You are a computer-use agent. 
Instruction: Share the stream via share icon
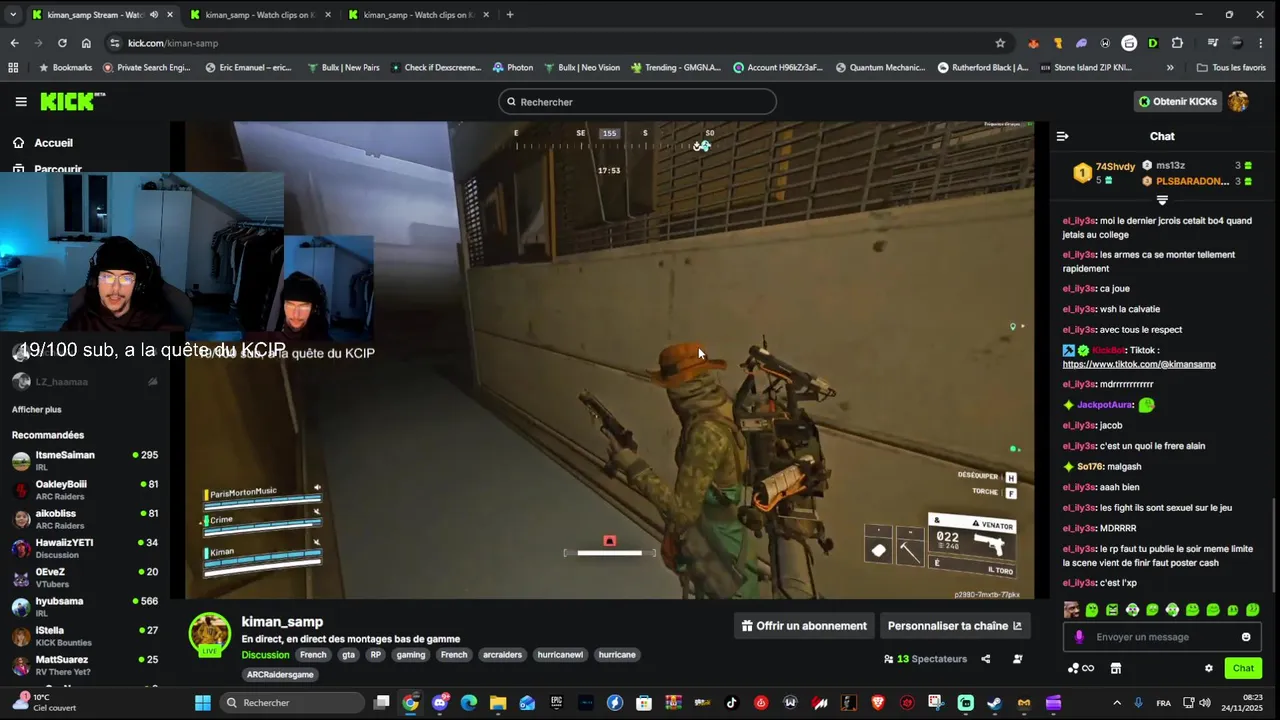click(985, 659)
